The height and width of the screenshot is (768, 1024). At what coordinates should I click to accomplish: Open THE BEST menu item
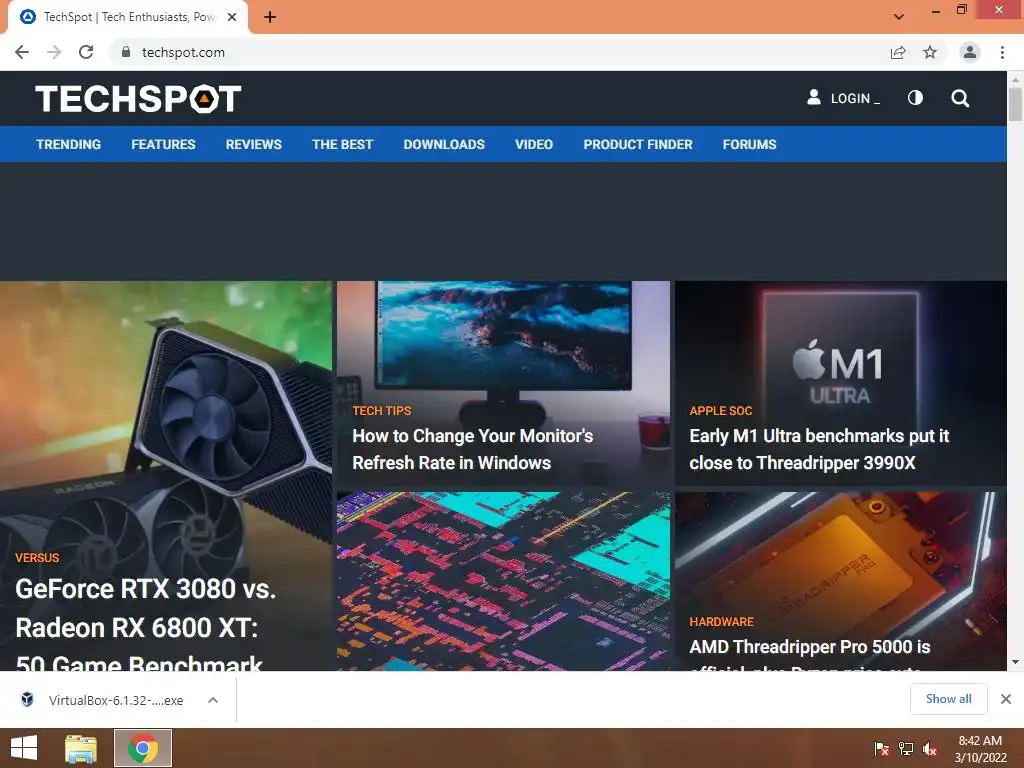tap(342, 144)
